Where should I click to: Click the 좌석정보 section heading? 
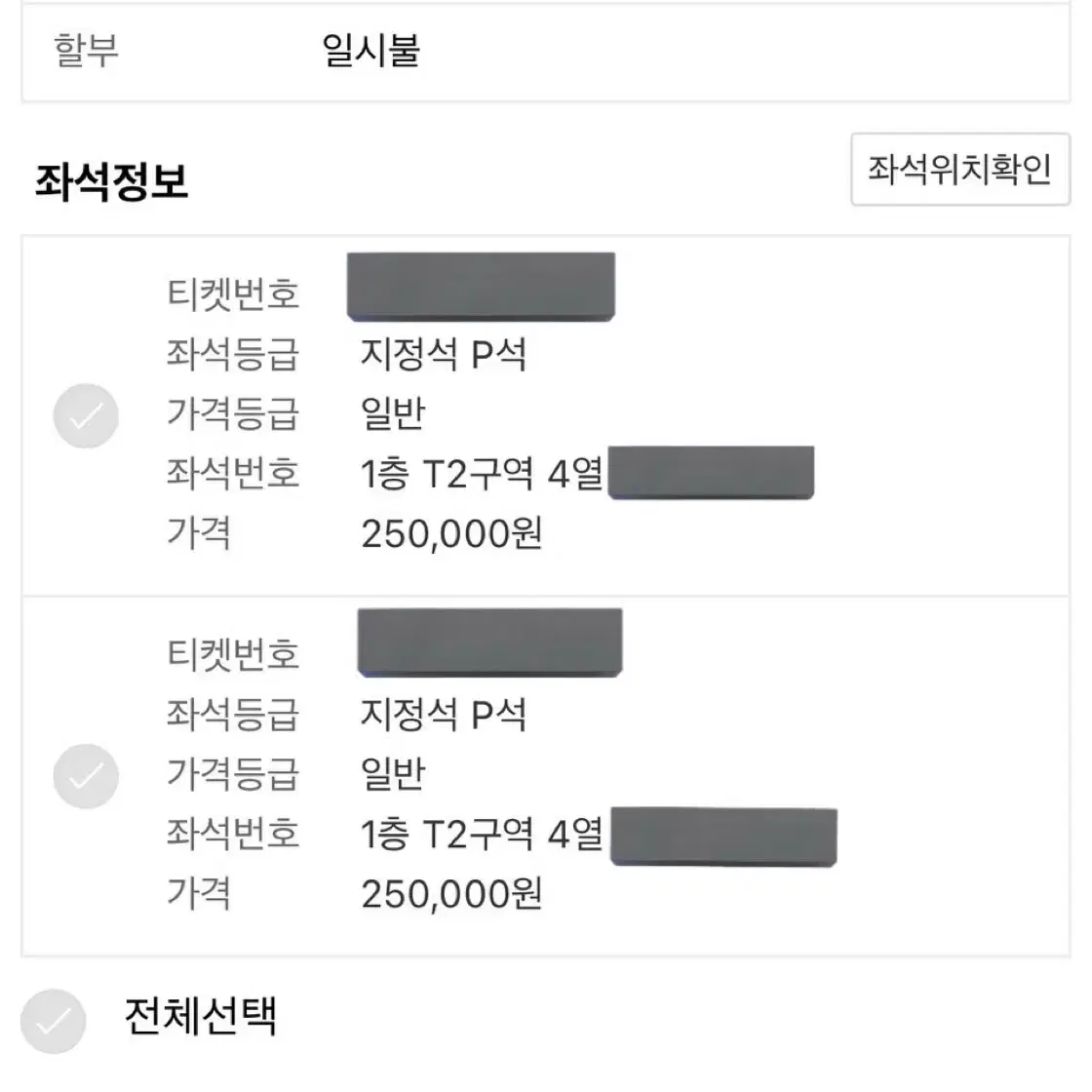(x=111, y=181)
